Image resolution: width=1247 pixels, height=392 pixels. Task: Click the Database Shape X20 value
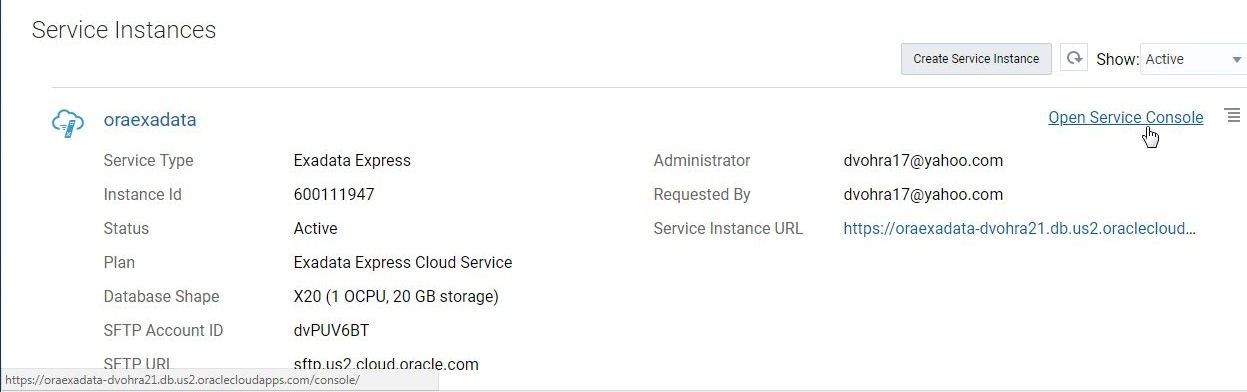tap(396, 296)
